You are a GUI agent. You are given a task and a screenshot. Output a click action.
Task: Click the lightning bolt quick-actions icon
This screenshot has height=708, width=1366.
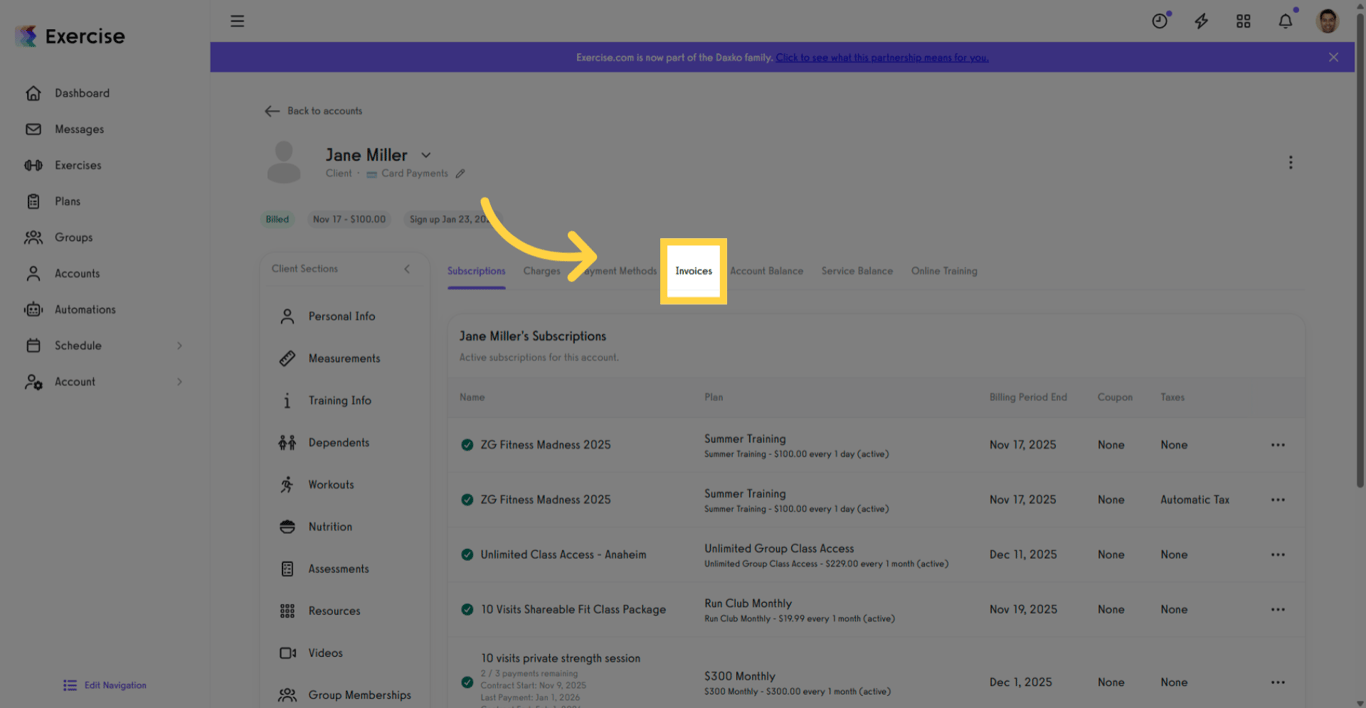coord(1201,20)
